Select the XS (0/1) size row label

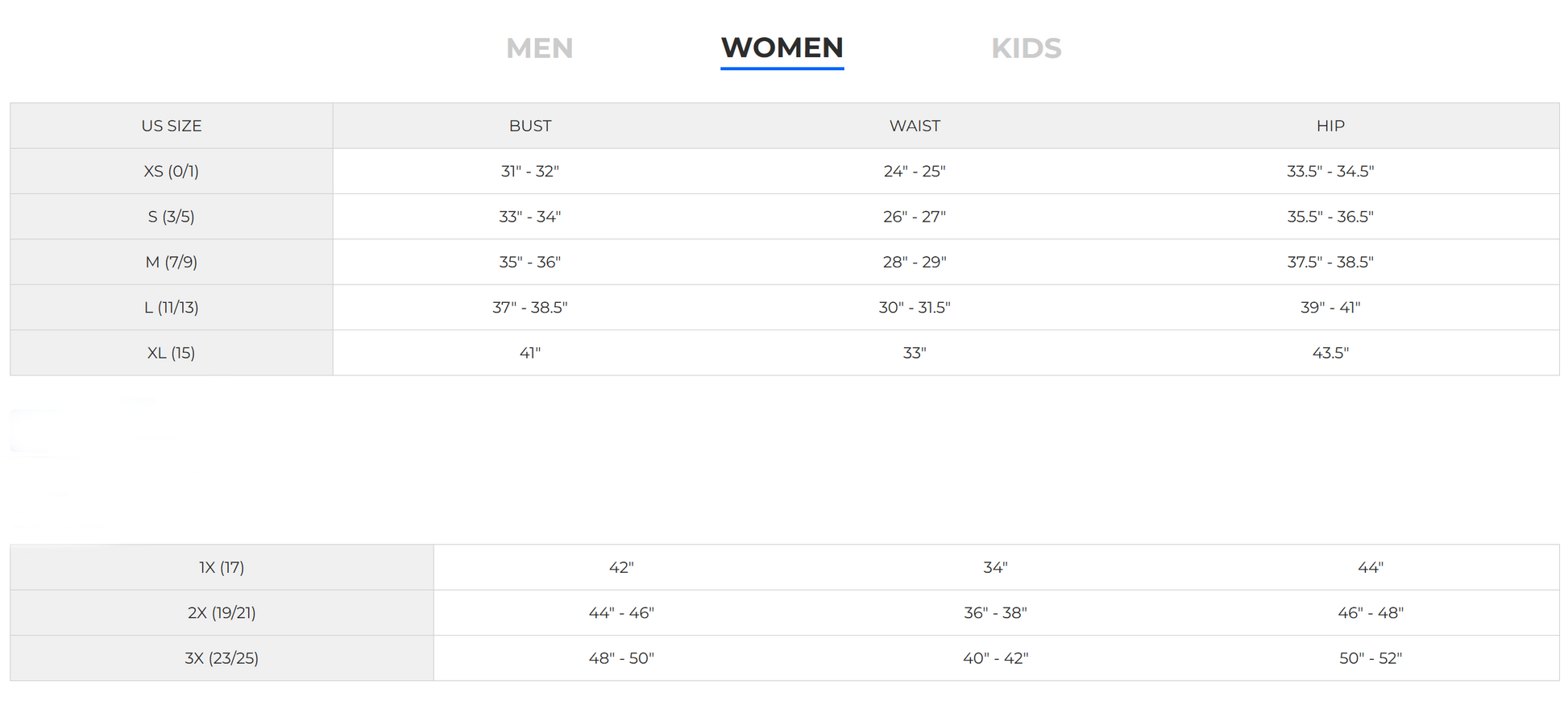pos(172,171)
